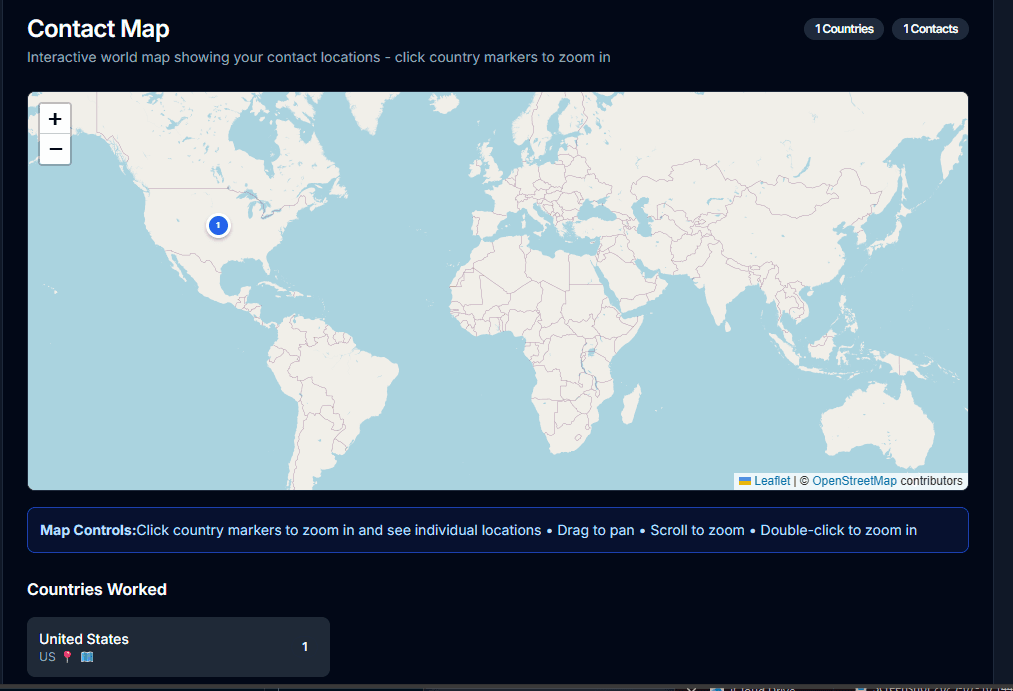Select the '1 Countries' badge
This screenshot has width=1013, height=691.
click(844, 29)
